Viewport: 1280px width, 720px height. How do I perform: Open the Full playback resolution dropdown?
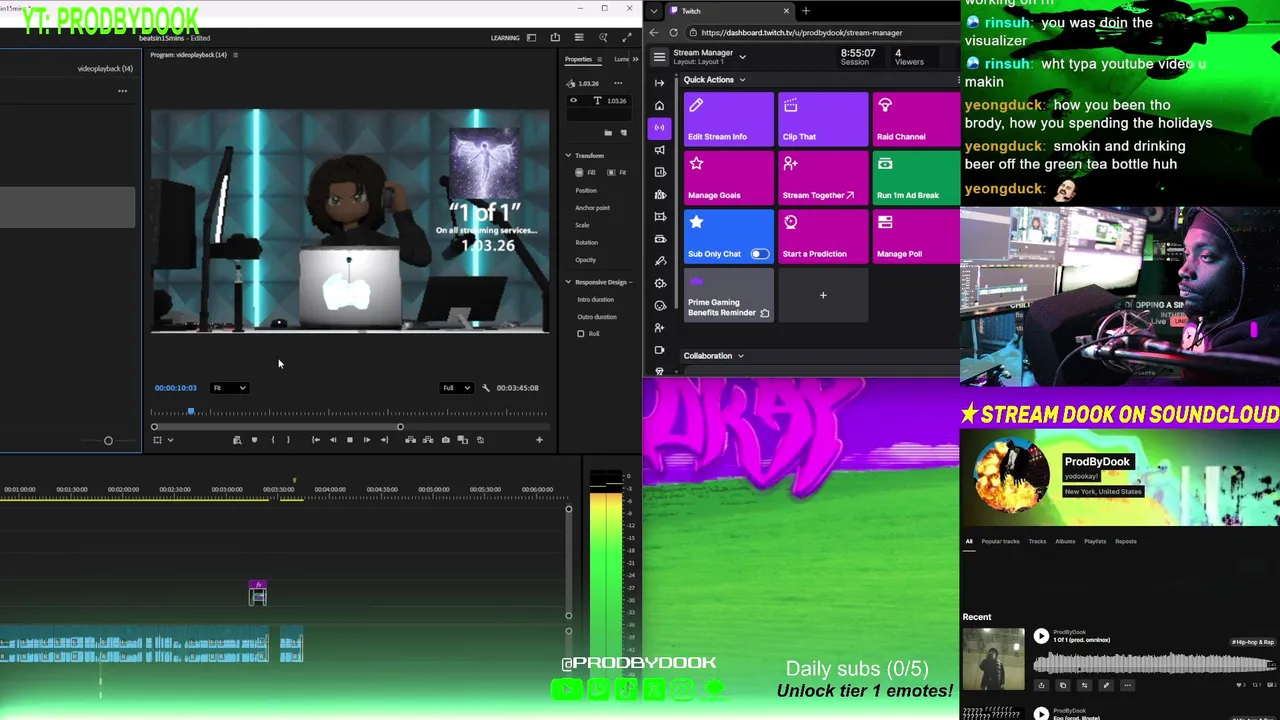456,388
